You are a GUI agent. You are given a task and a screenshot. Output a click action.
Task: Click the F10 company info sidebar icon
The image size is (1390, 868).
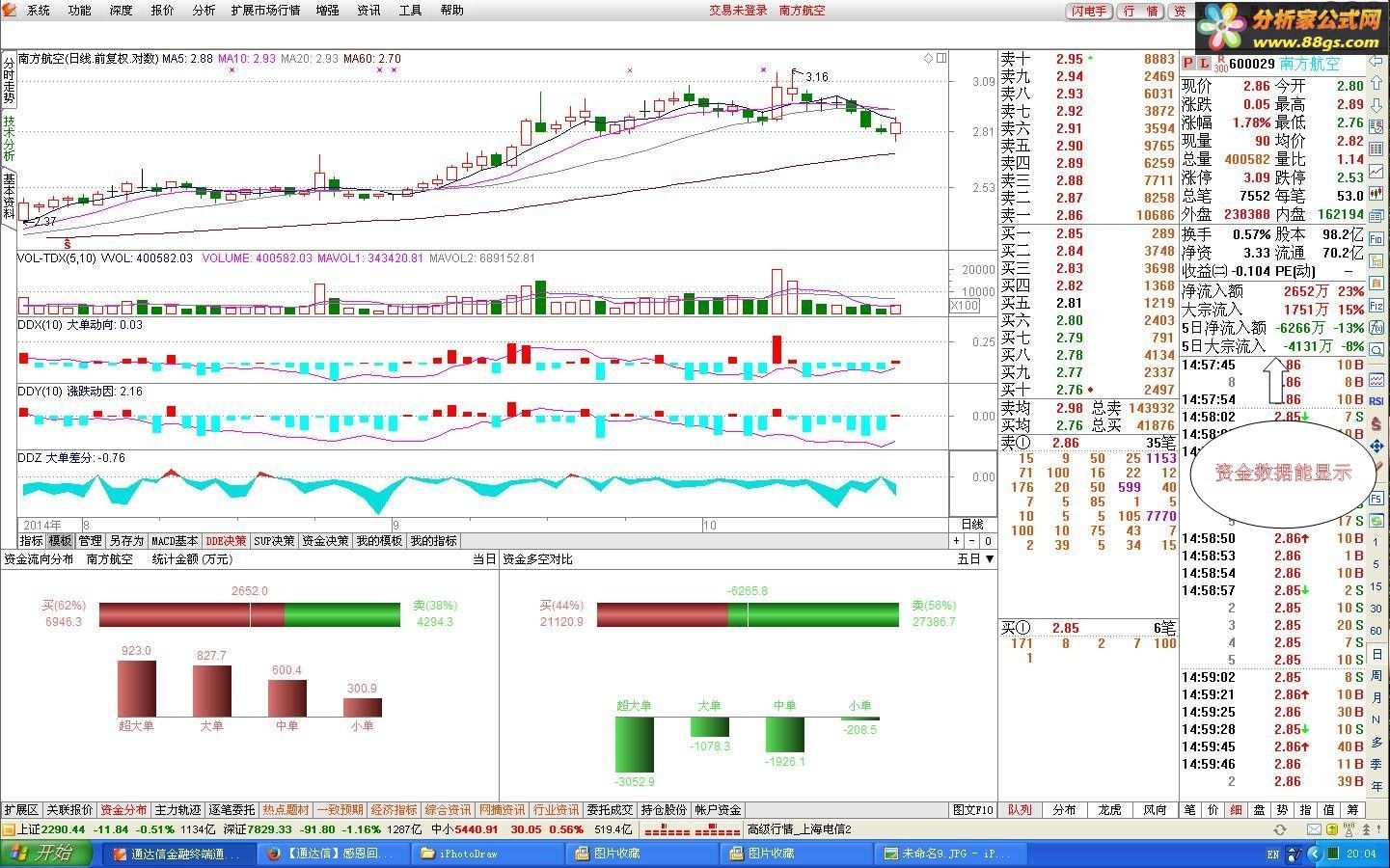coord(1376,237)
